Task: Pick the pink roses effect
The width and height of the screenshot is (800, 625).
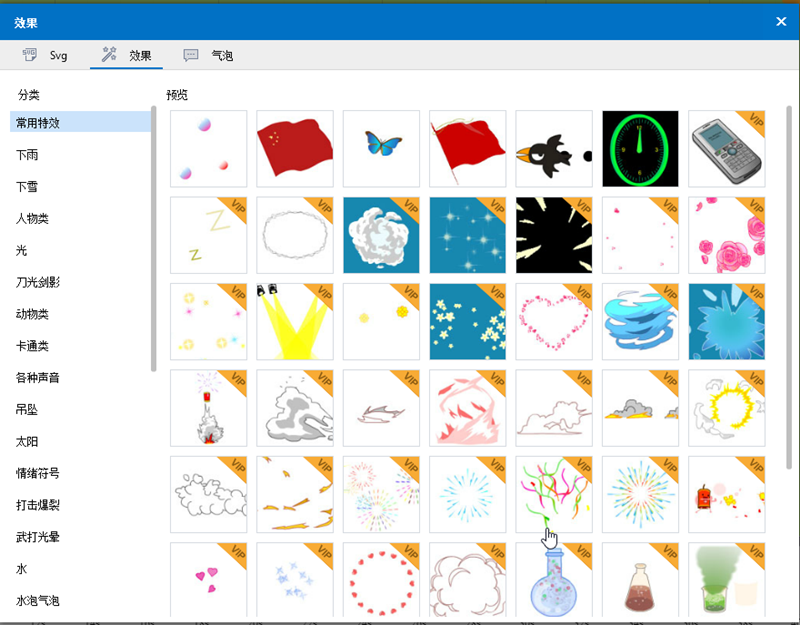Action: coord(727,235)
